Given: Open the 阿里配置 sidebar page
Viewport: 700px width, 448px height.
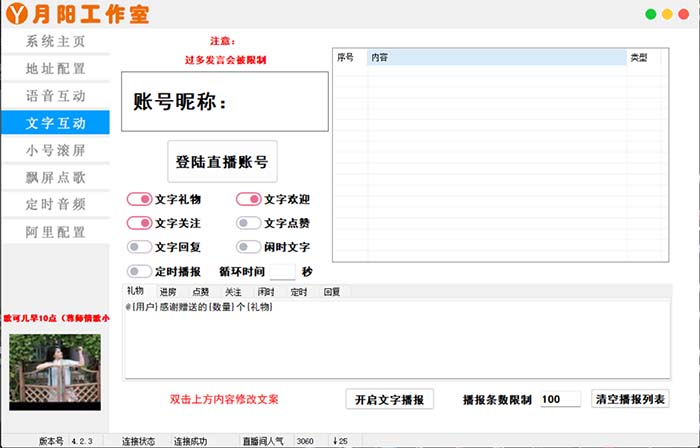Looking at the screenshot, I should (55, 232).
